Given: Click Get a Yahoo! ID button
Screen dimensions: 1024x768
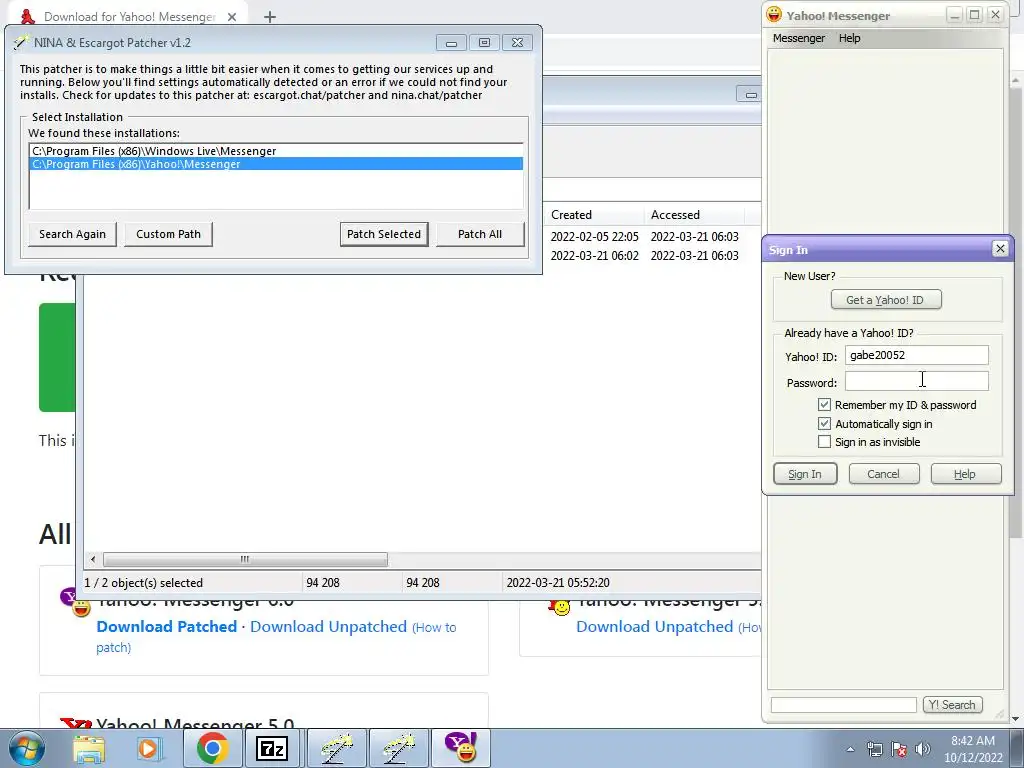Looking at the screenshot, I should [x=886, y=300].
